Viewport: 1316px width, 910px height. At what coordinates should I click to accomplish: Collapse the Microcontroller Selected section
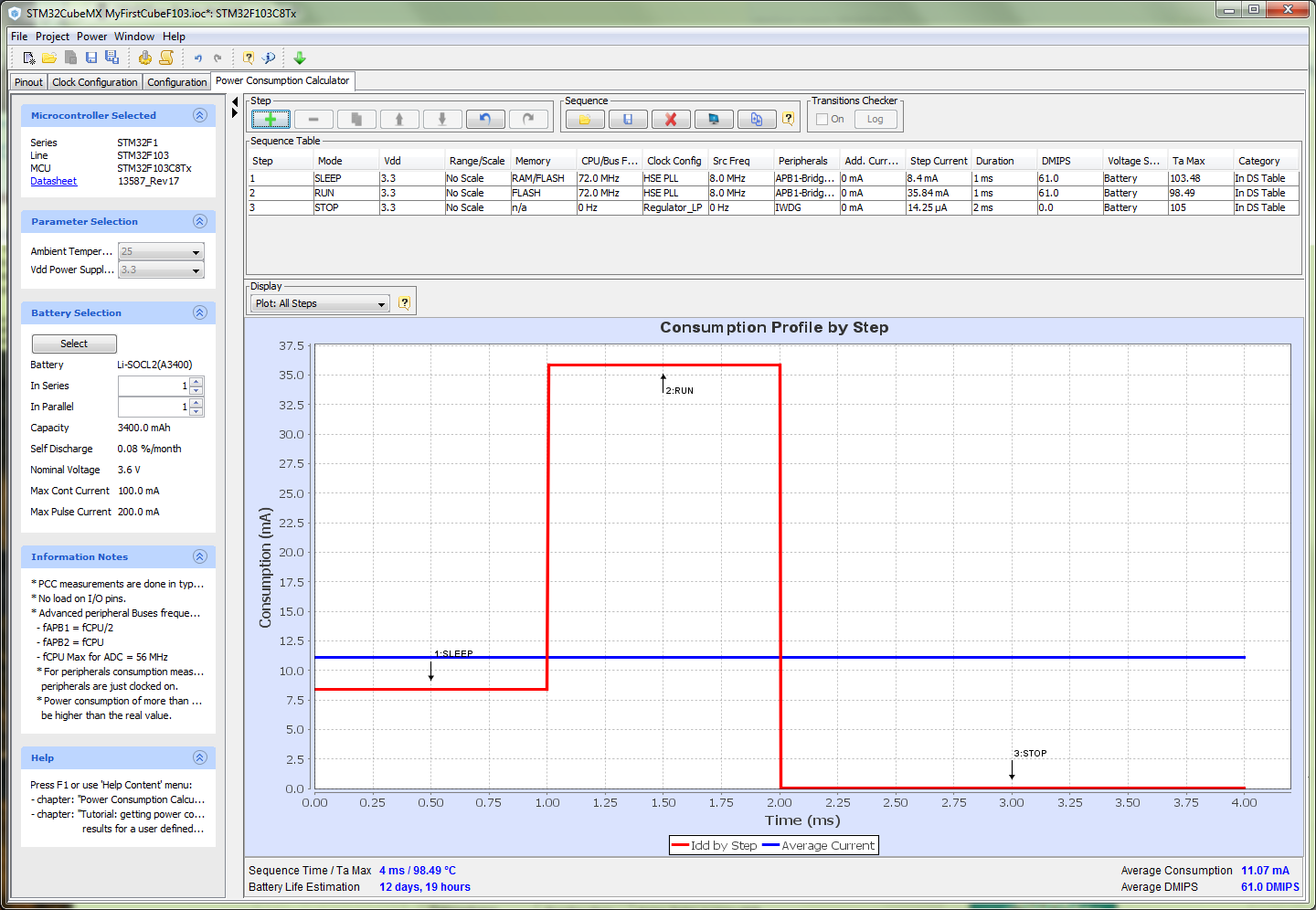(x=200, y=115)
